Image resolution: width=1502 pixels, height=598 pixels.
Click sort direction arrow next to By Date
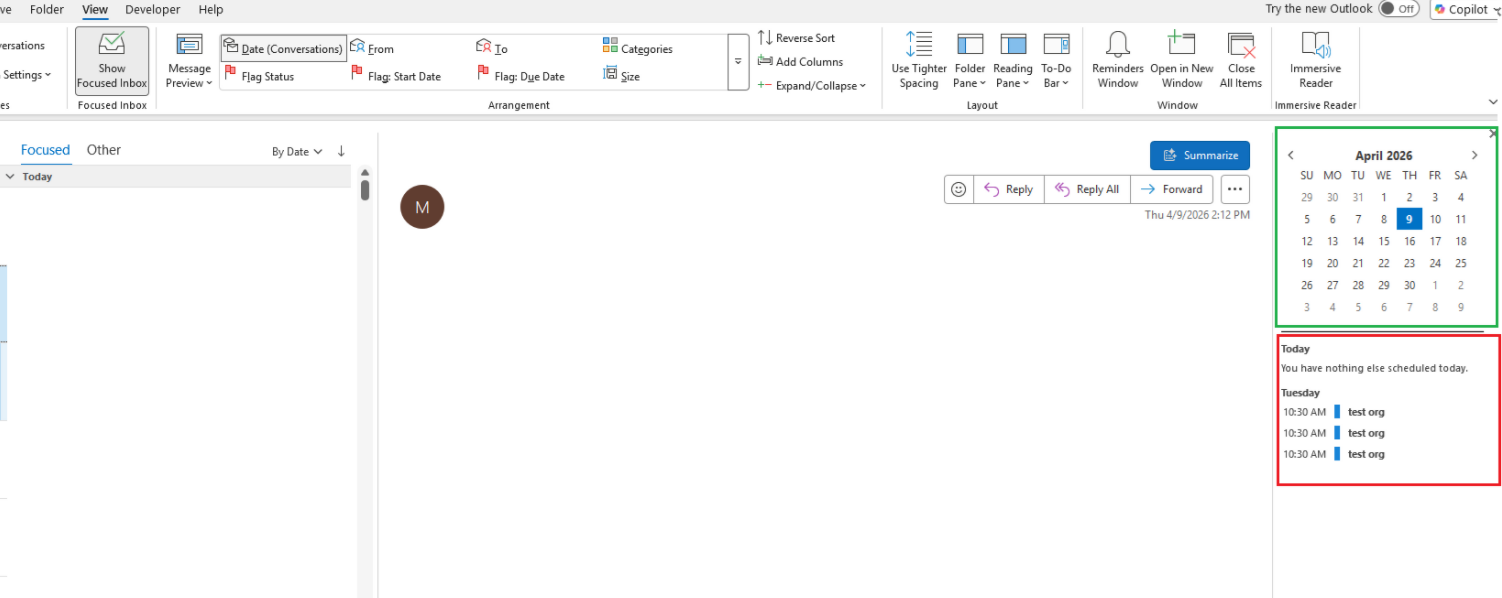(341, 151)
